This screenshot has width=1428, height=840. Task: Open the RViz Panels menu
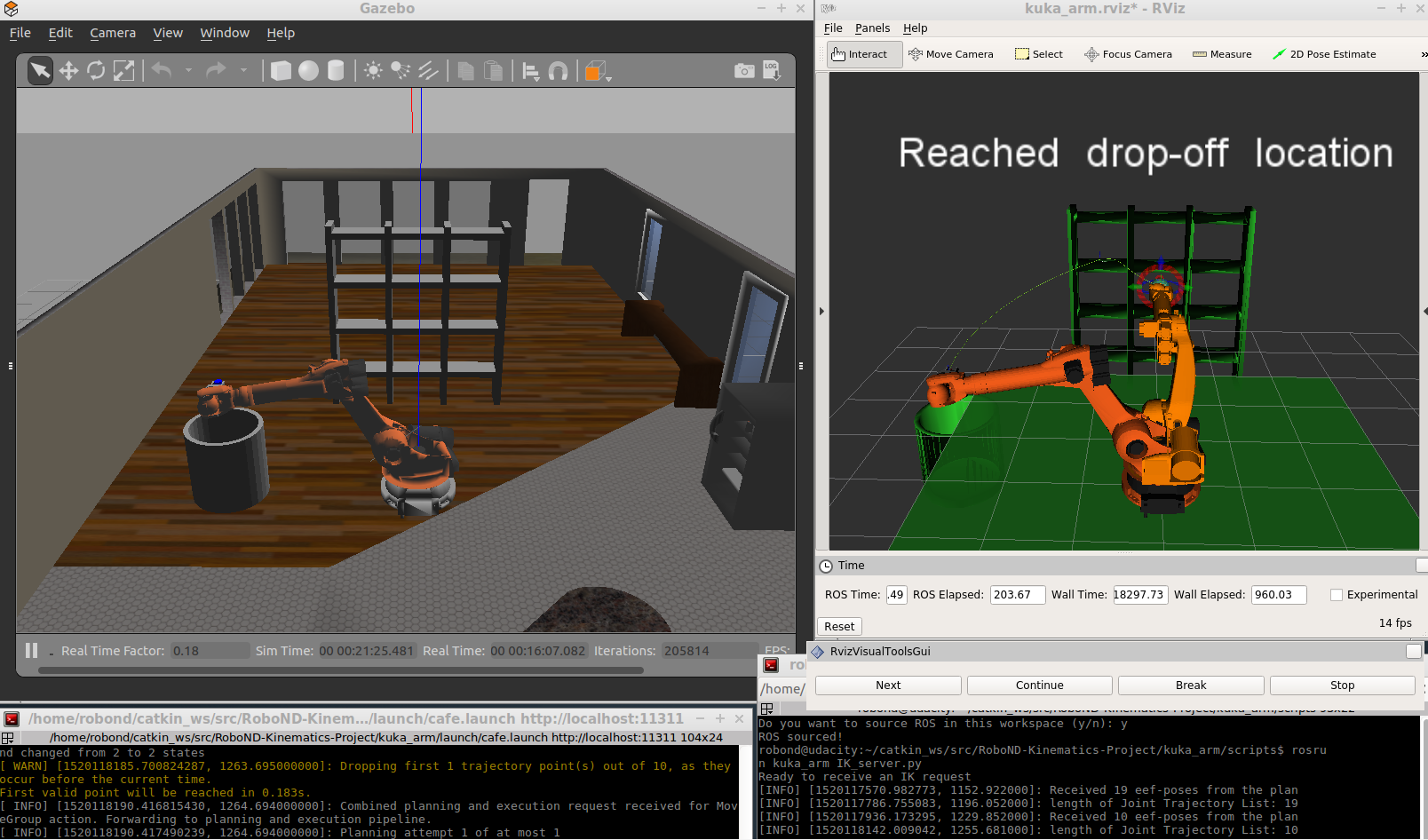872,28
